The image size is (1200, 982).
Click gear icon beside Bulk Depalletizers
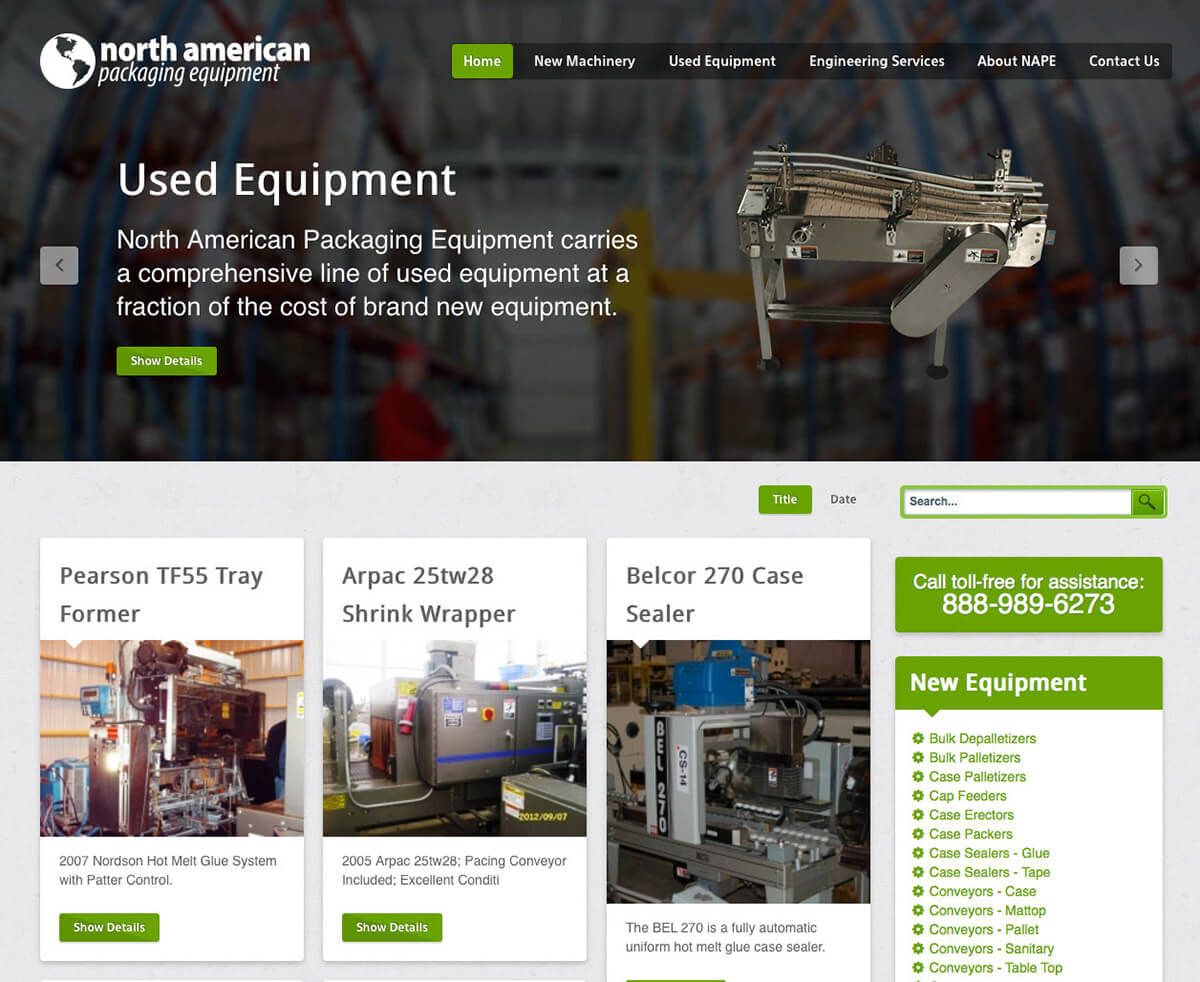tap(918, 738)
